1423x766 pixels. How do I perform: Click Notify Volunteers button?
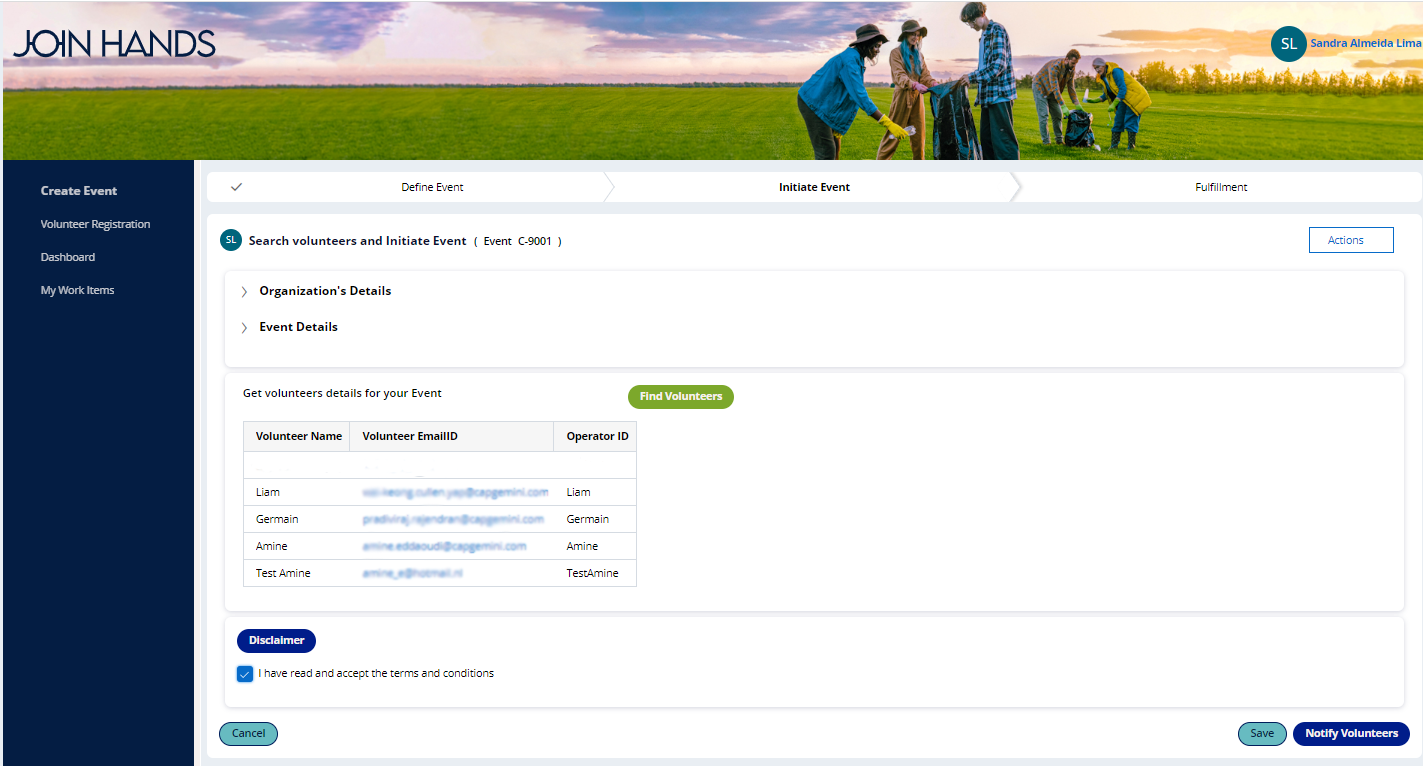(1351, 734)
